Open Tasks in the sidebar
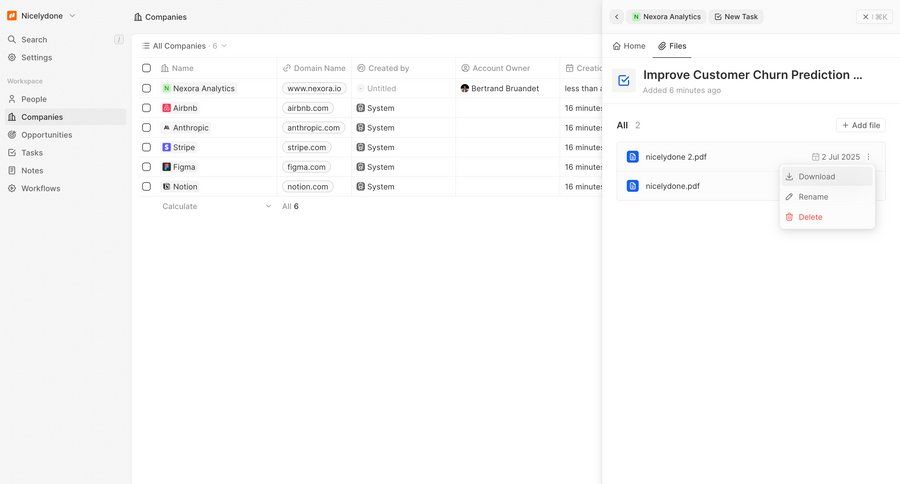 point(32,153)
